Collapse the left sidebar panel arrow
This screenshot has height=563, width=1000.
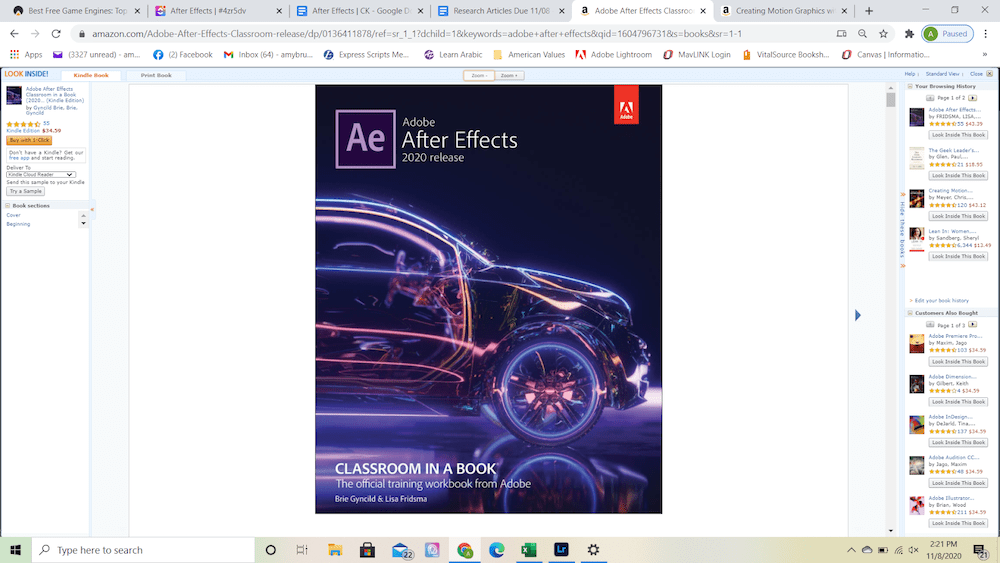coord(92,209)
